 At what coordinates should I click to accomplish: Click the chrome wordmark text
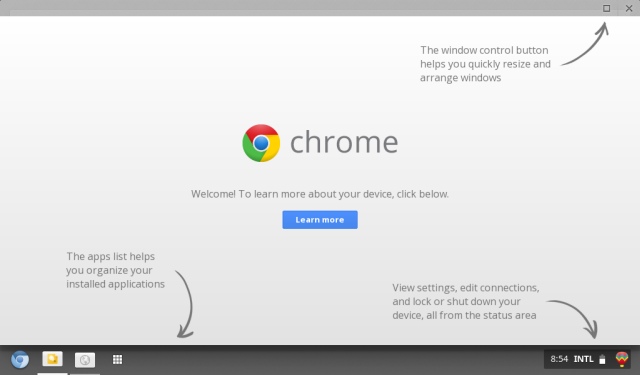pyautogui.click(x=344, y=141)
